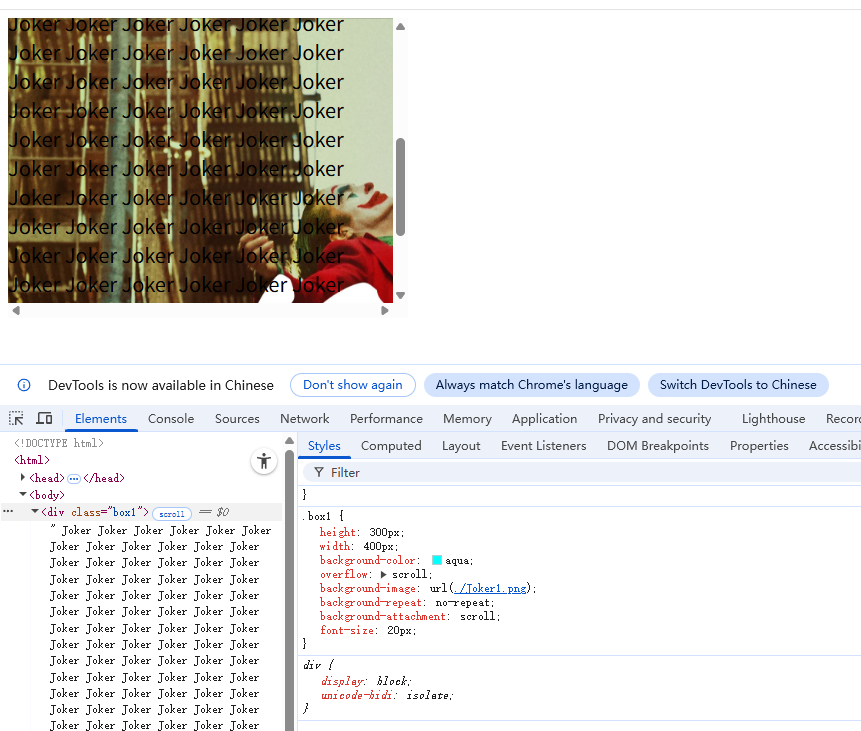Open the Layout sidebar tab

click(461, 445)
